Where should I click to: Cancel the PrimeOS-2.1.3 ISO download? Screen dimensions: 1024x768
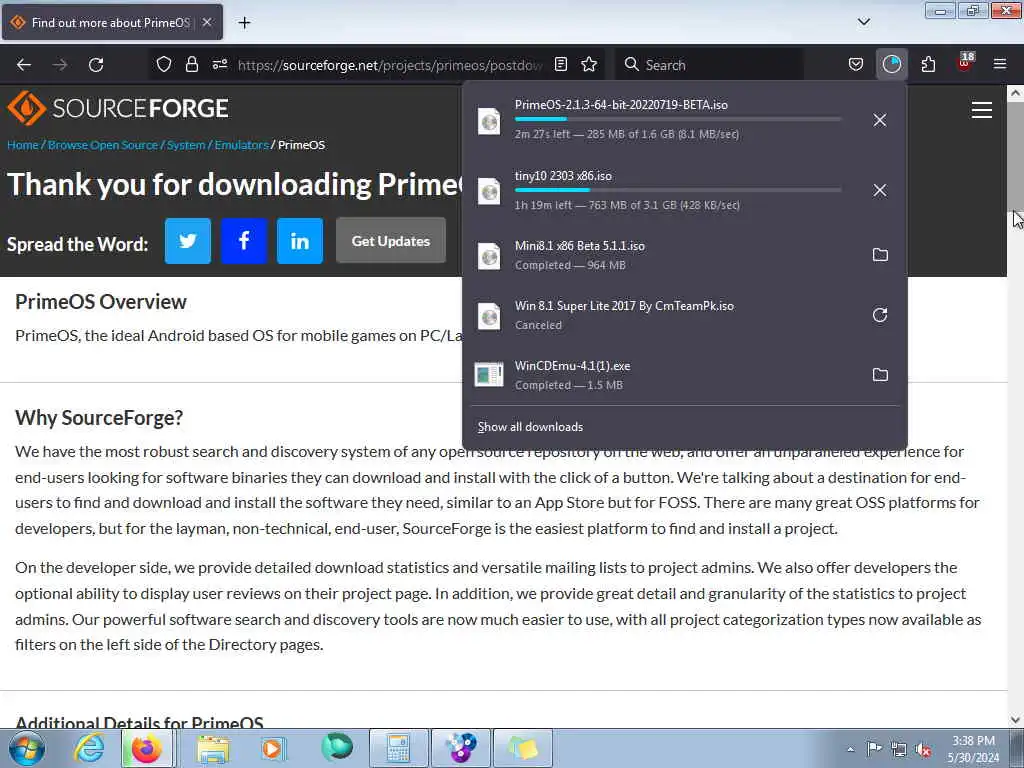pos(880,120)
